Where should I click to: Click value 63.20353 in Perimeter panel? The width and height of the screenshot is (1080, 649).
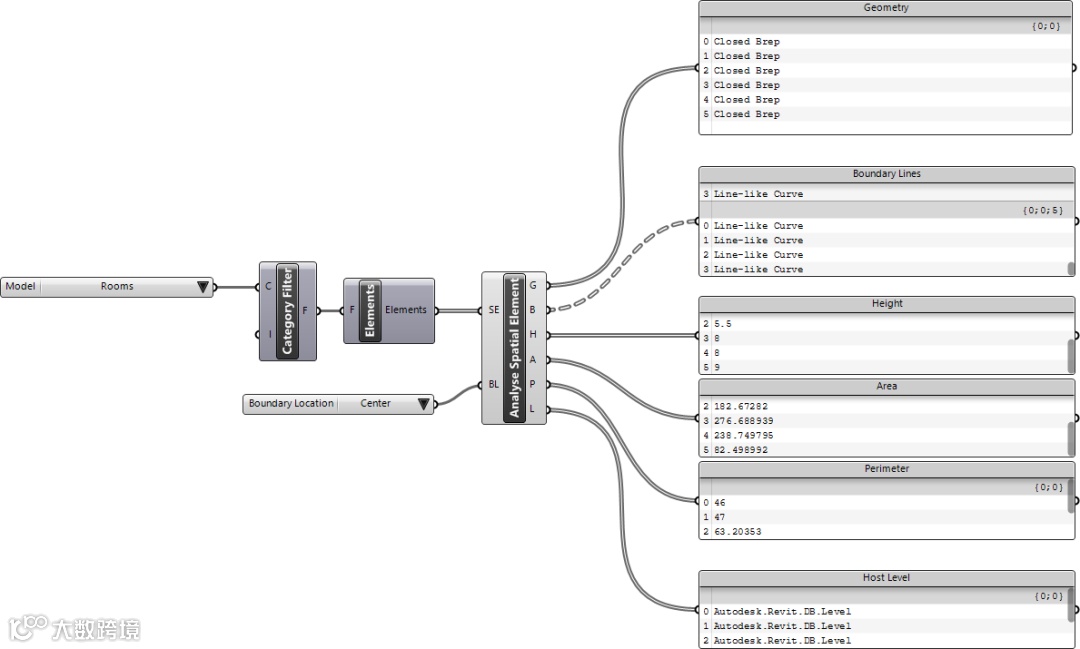(738, 532)
